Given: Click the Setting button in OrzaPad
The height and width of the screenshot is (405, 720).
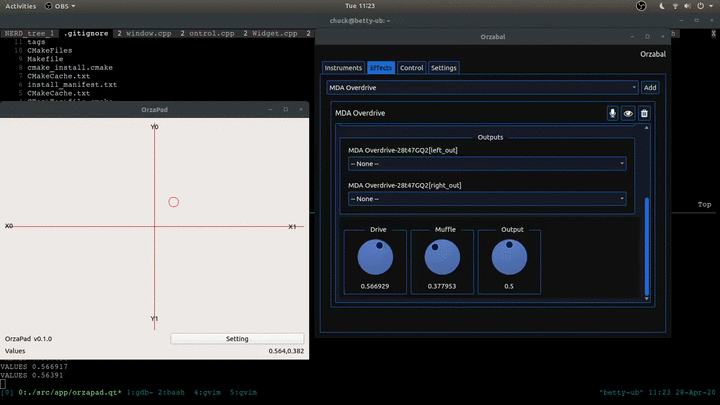Looking at the screenshot, I should (x=237, y=339).
